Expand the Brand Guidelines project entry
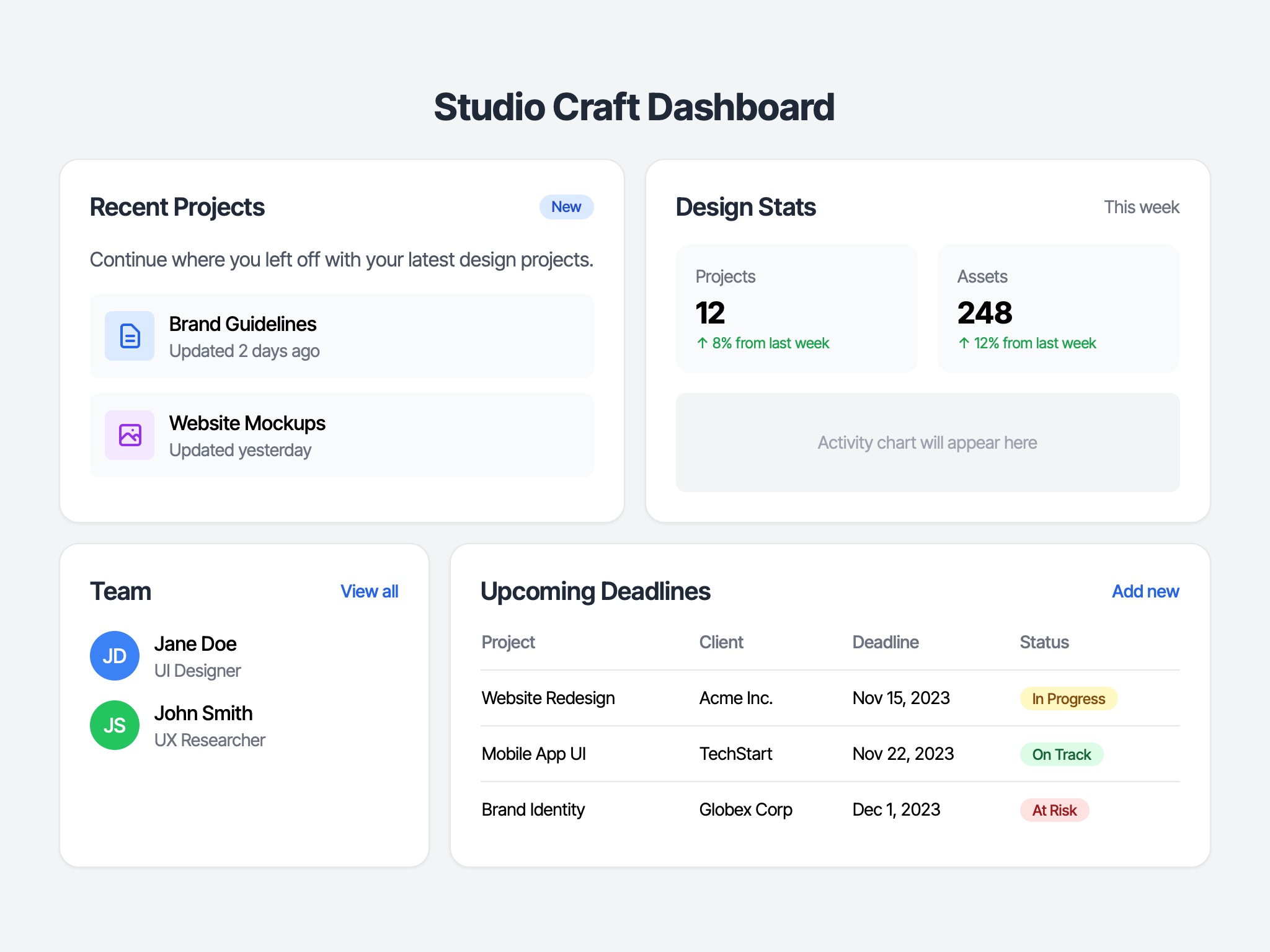This screenshot has width=1270, height=952. 341,335
